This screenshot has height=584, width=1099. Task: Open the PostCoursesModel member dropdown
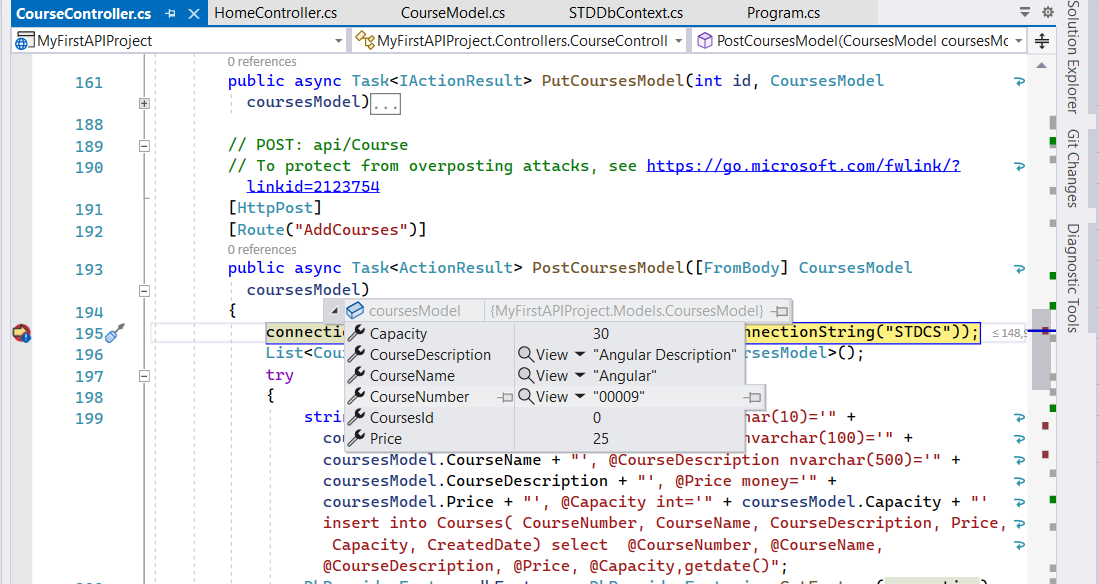click(x=1019, y=41)
